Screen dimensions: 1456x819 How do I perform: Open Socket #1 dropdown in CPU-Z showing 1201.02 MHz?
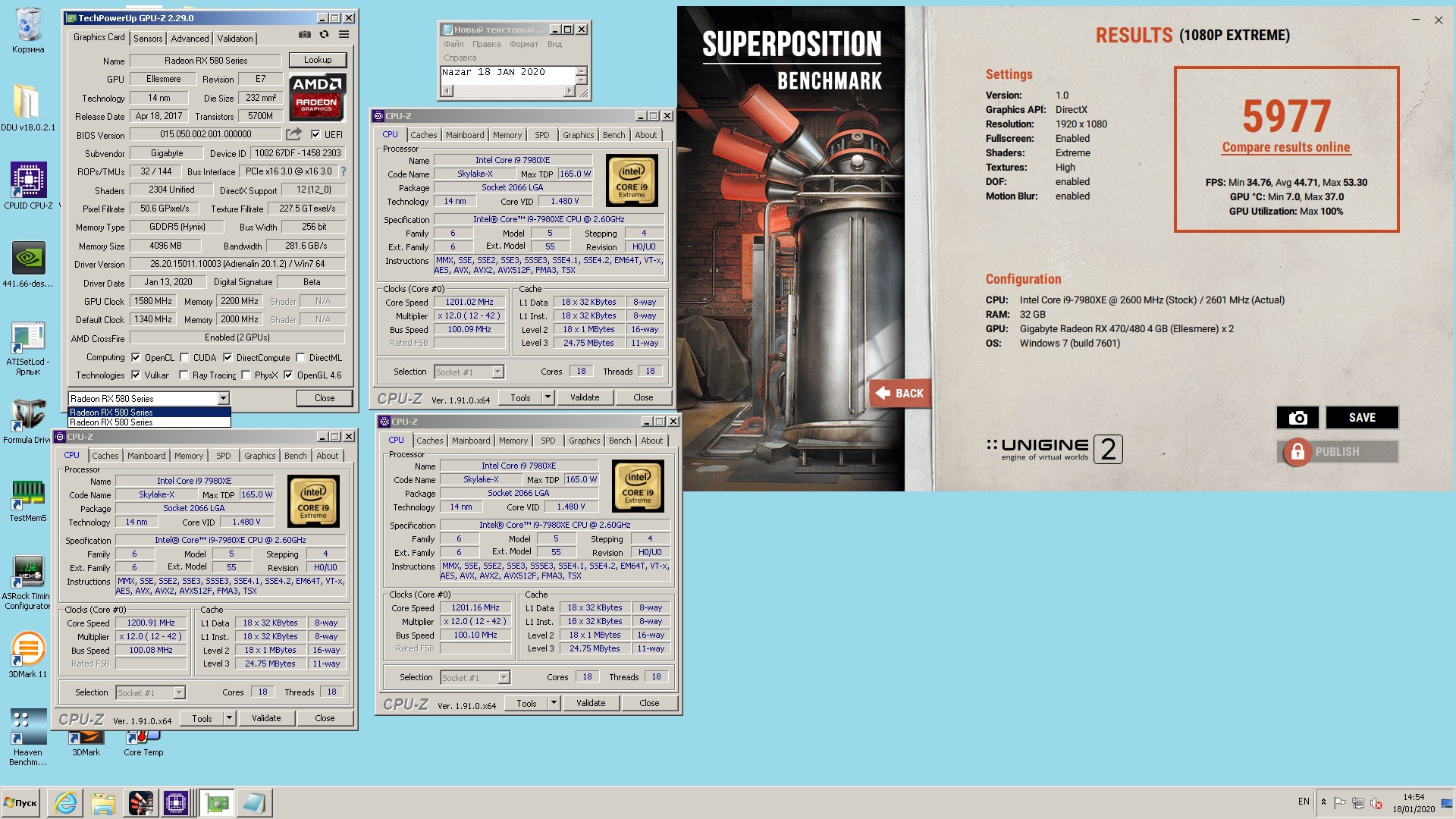point(497,372)
